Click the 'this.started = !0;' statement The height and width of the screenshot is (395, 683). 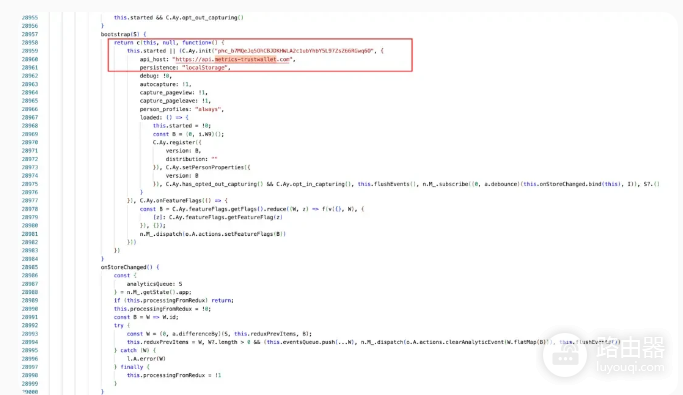(x=182, y=126)
